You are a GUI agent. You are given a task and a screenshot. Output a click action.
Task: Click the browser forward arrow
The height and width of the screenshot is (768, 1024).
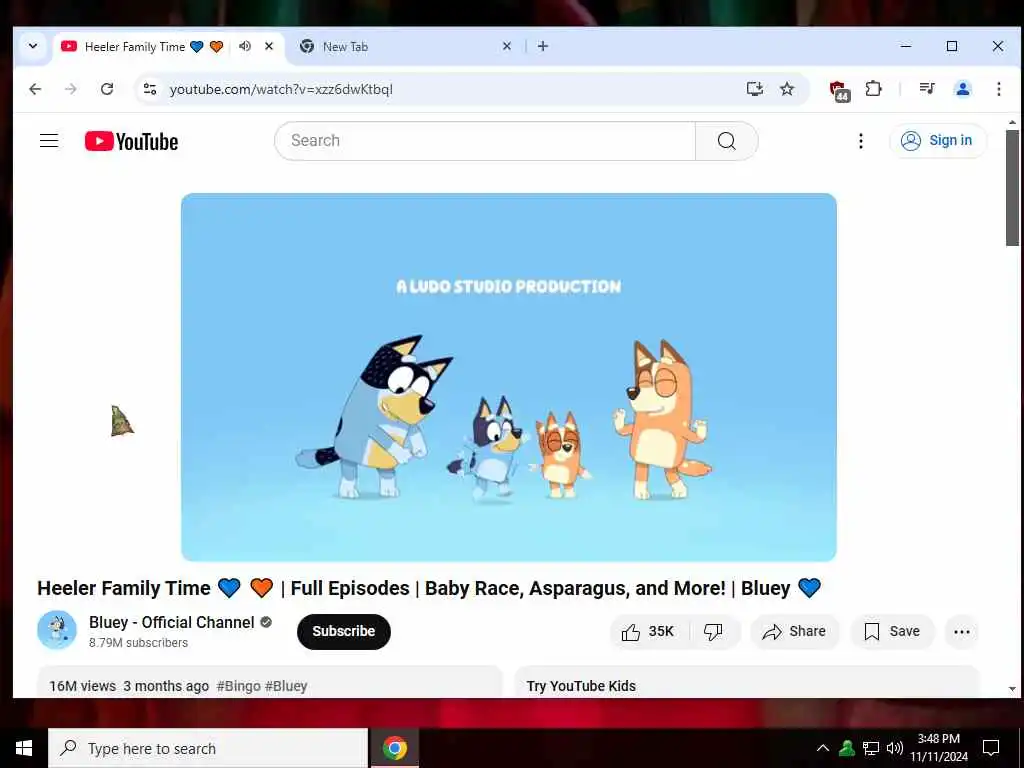(71, 89)
